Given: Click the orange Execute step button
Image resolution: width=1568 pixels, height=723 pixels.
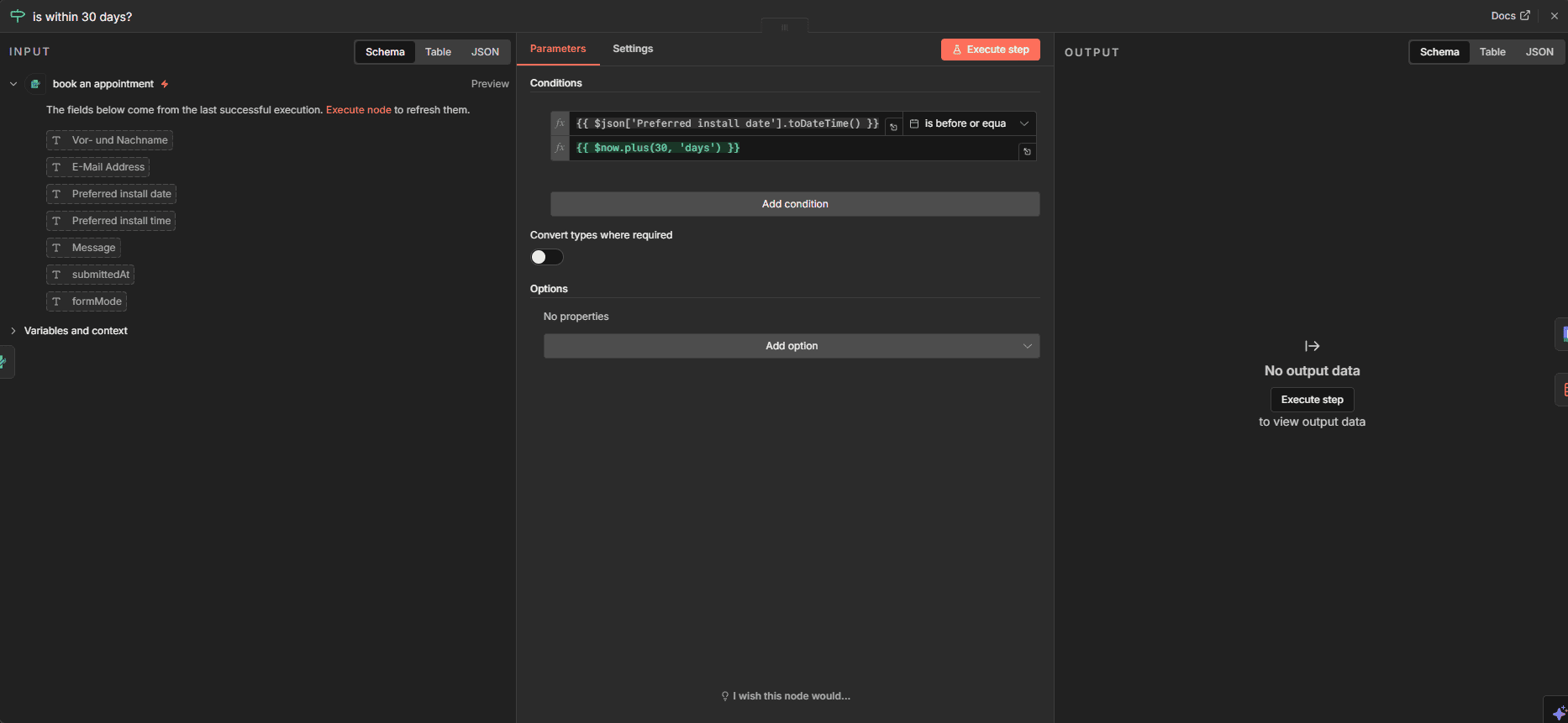Looking at the screenshot, I should [x=990, y=50].
